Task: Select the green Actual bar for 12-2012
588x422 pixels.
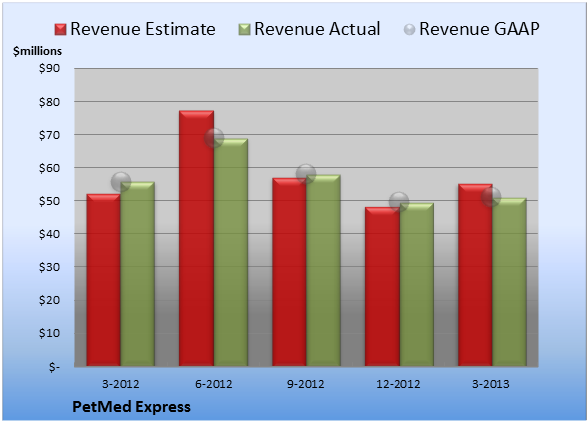Action: (x=416, y=284)
